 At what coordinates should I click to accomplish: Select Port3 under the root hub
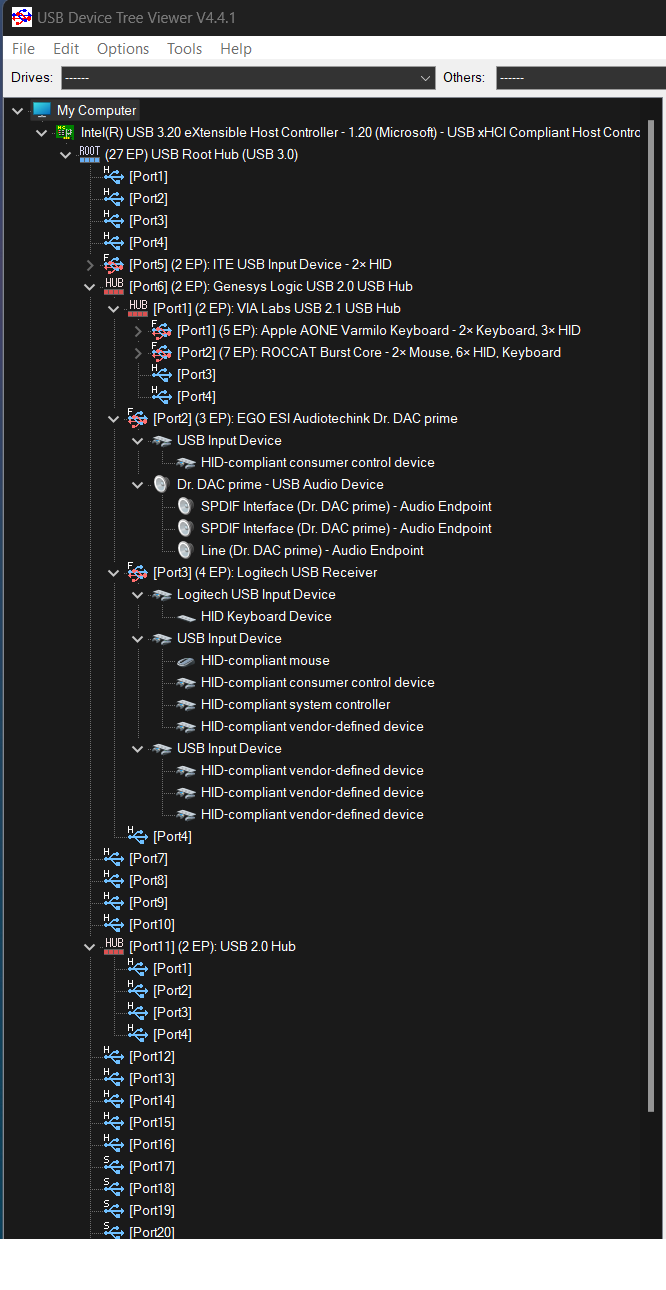[148, 220]
